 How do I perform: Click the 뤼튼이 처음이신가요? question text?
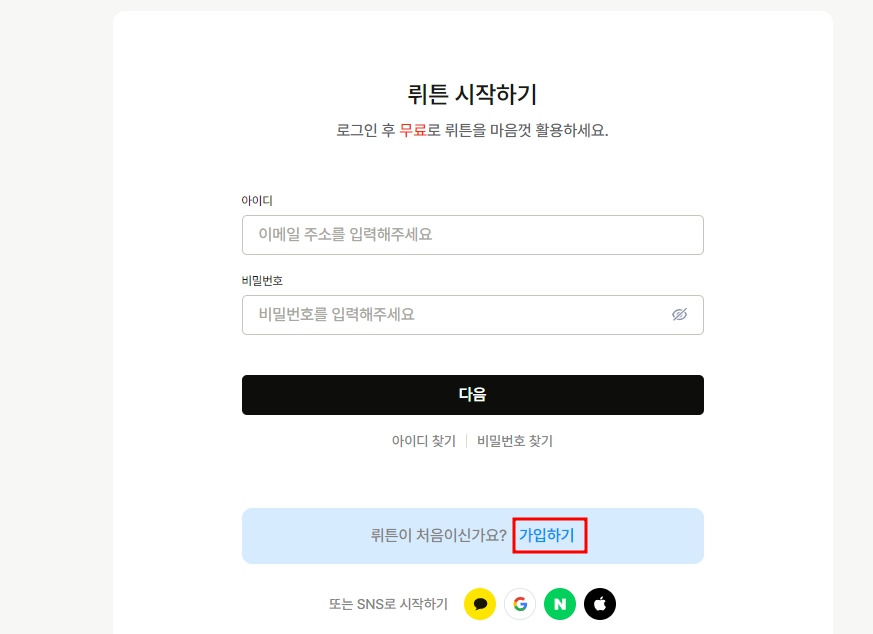click(440, 536)
